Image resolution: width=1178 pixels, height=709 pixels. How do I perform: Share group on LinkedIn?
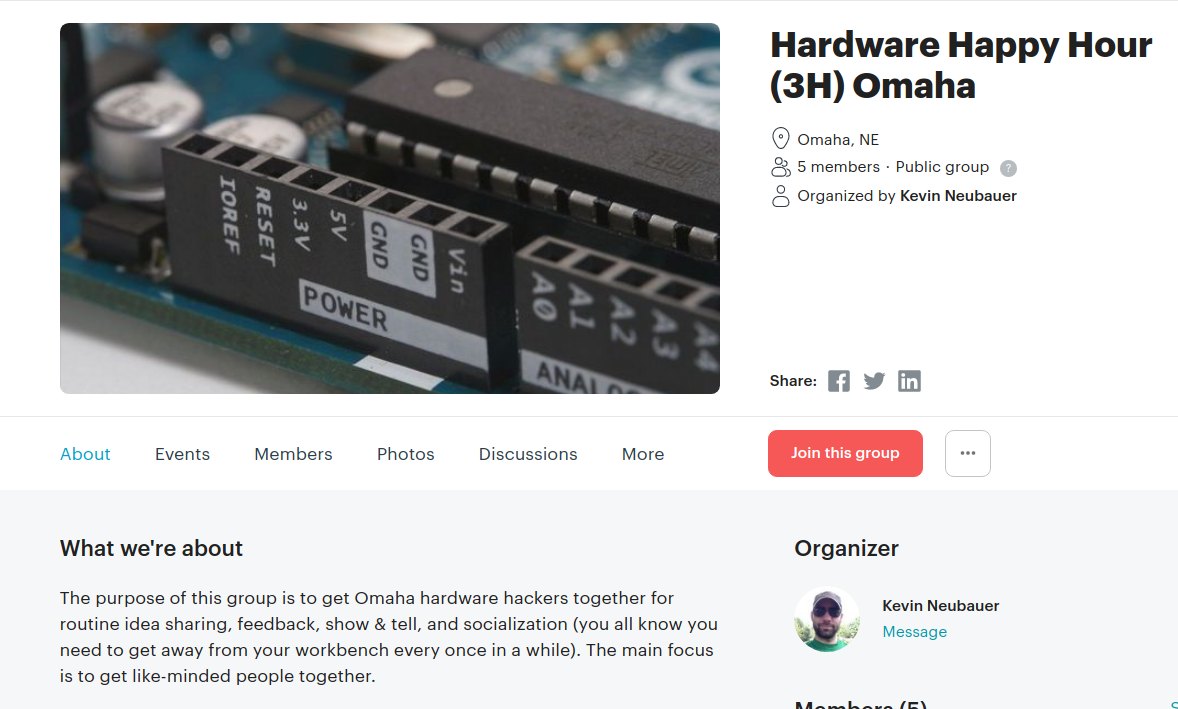pyautogui.click(x=909, y=381)
